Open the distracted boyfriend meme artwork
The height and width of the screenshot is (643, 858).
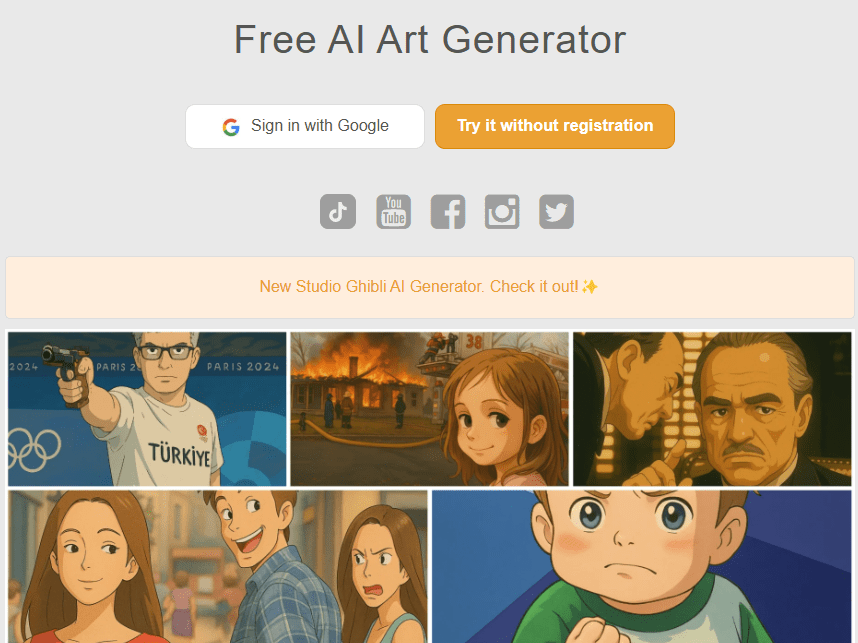click(x=218, y=566)
